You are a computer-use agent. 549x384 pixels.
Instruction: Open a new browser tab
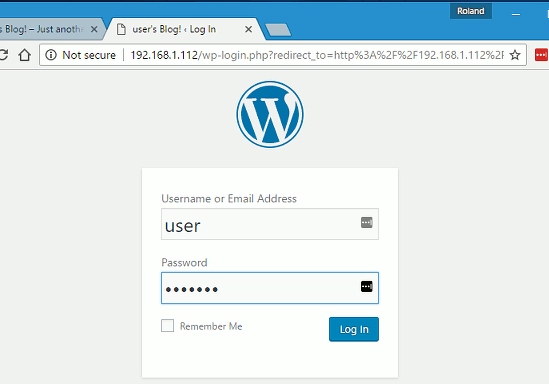(x=278, y=30)
